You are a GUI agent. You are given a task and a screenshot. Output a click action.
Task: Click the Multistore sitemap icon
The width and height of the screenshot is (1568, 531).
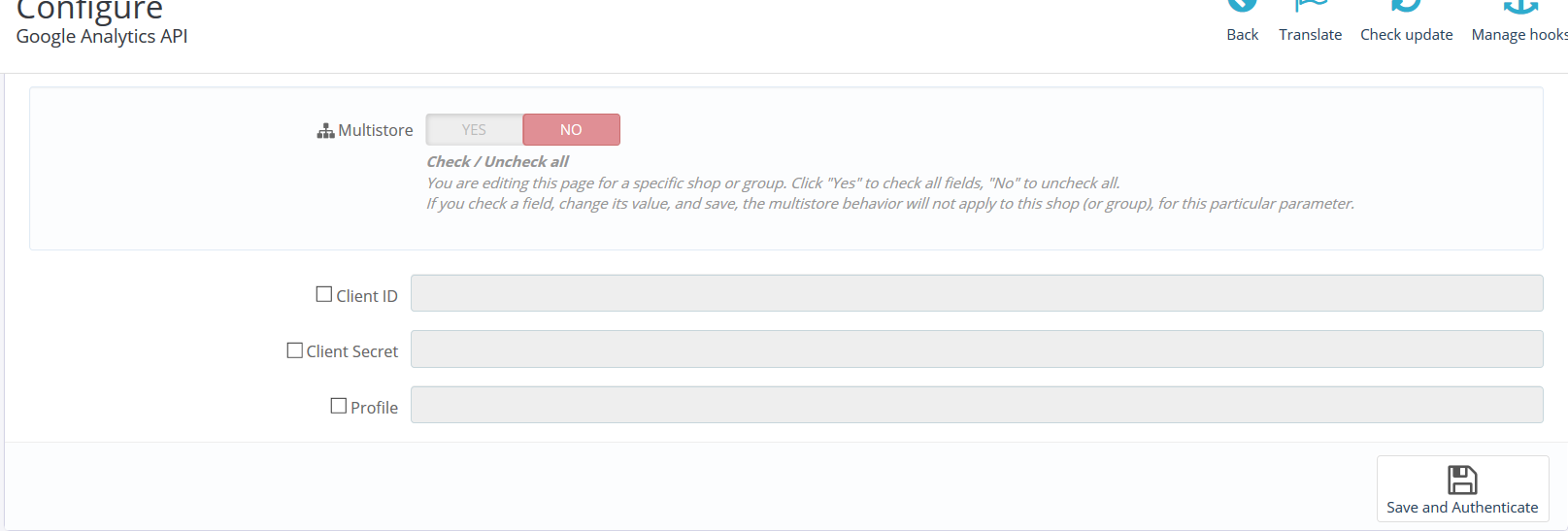pyautogui.click(x=325, y=131)
